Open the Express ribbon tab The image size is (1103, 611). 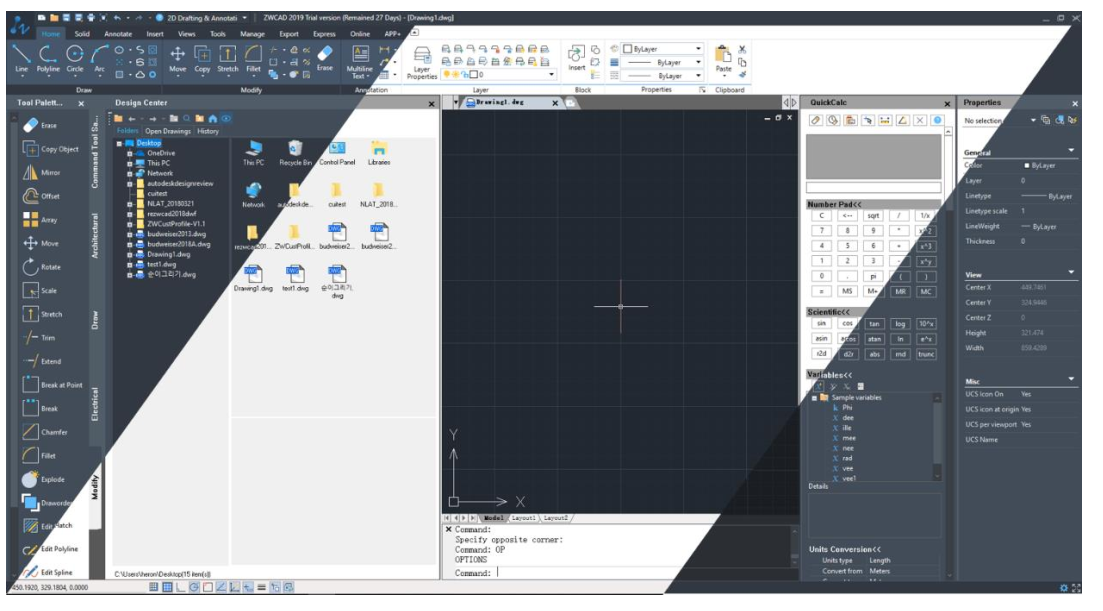(324, 34)
